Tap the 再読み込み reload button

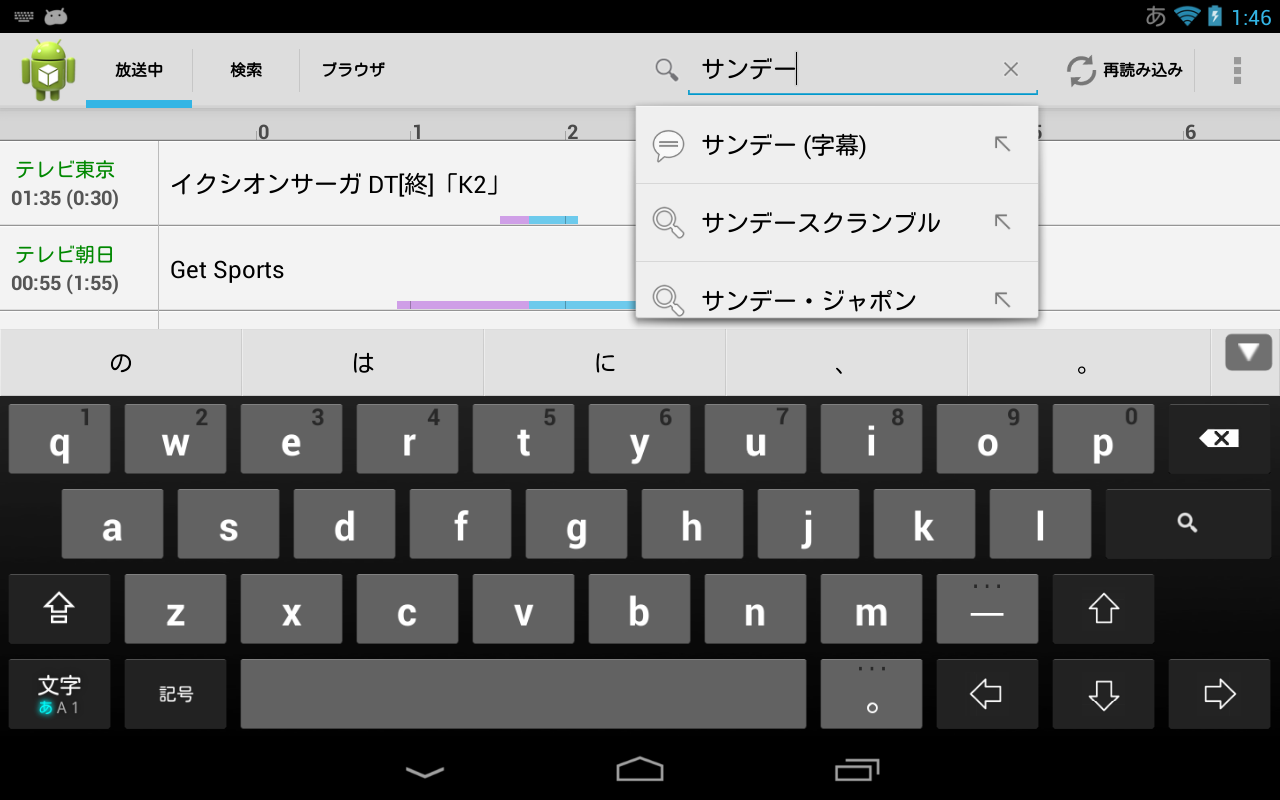1124,70
